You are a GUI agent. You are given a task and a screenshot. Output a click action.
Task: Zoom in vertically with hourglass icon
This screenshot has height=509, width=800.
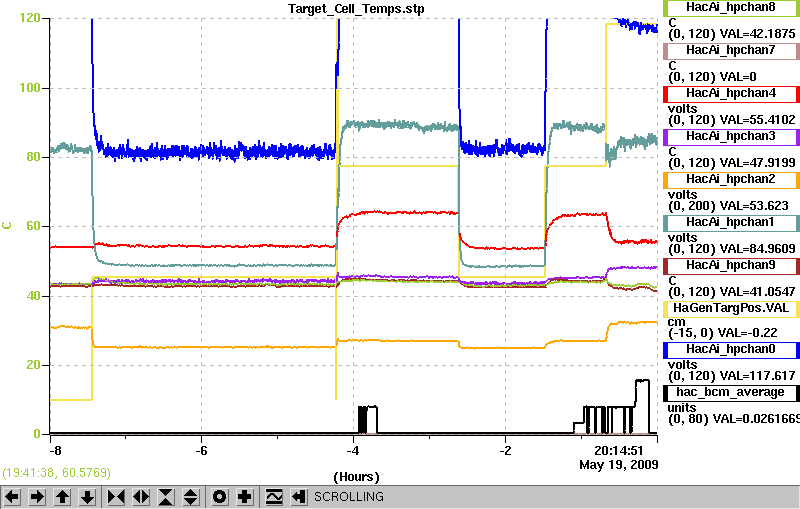(x=166, y=497)
